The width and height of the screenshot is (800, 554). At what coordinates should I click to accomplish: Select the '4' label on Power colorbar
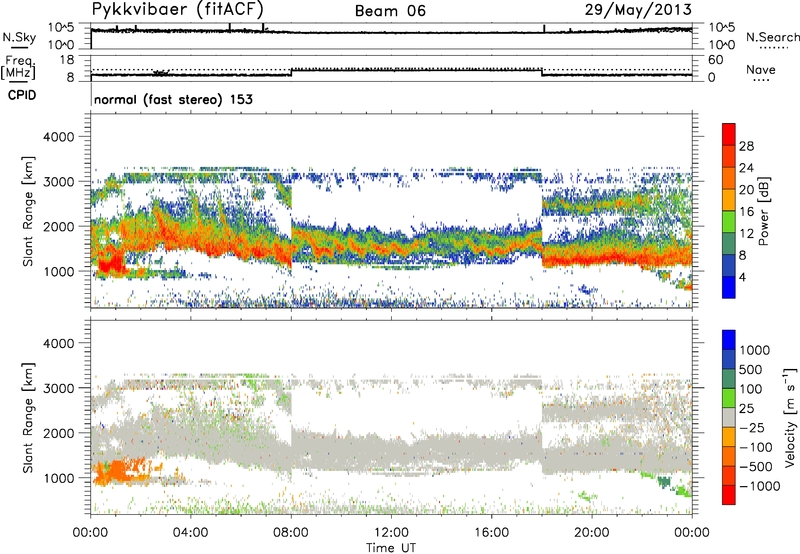[743, 277]
